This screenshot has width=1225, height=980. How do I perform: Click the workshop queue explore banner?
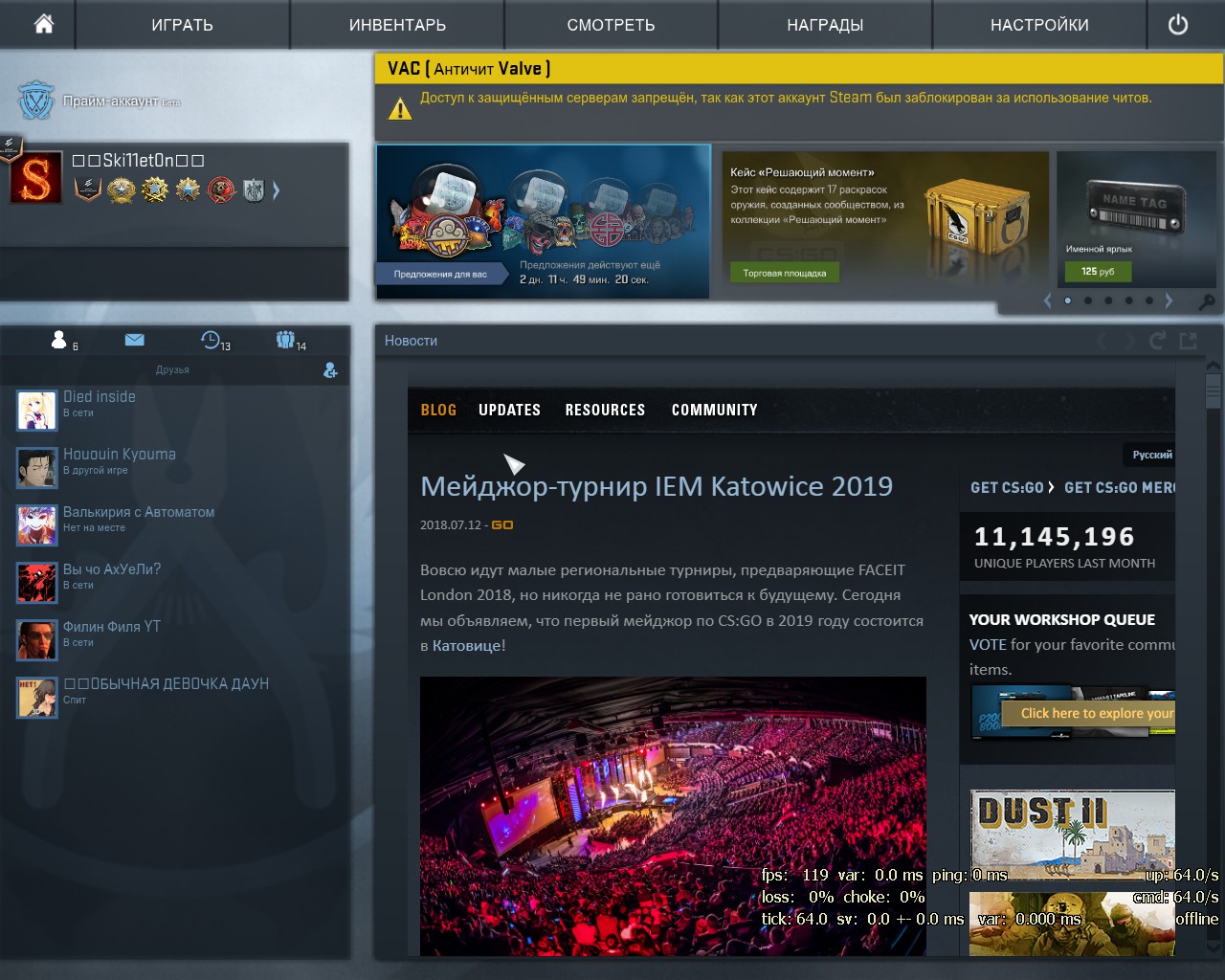1073,713
